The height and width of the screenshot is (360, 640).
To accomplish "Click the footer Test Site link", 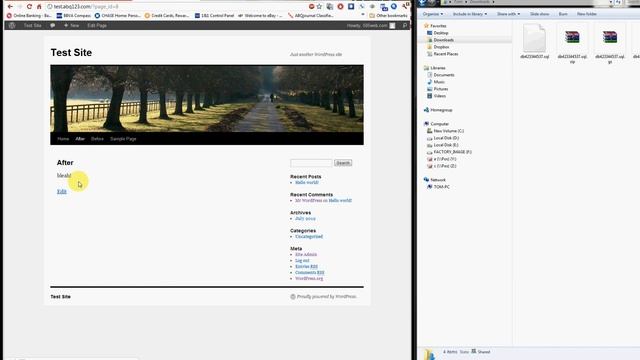I will click(x=60, y=297).
